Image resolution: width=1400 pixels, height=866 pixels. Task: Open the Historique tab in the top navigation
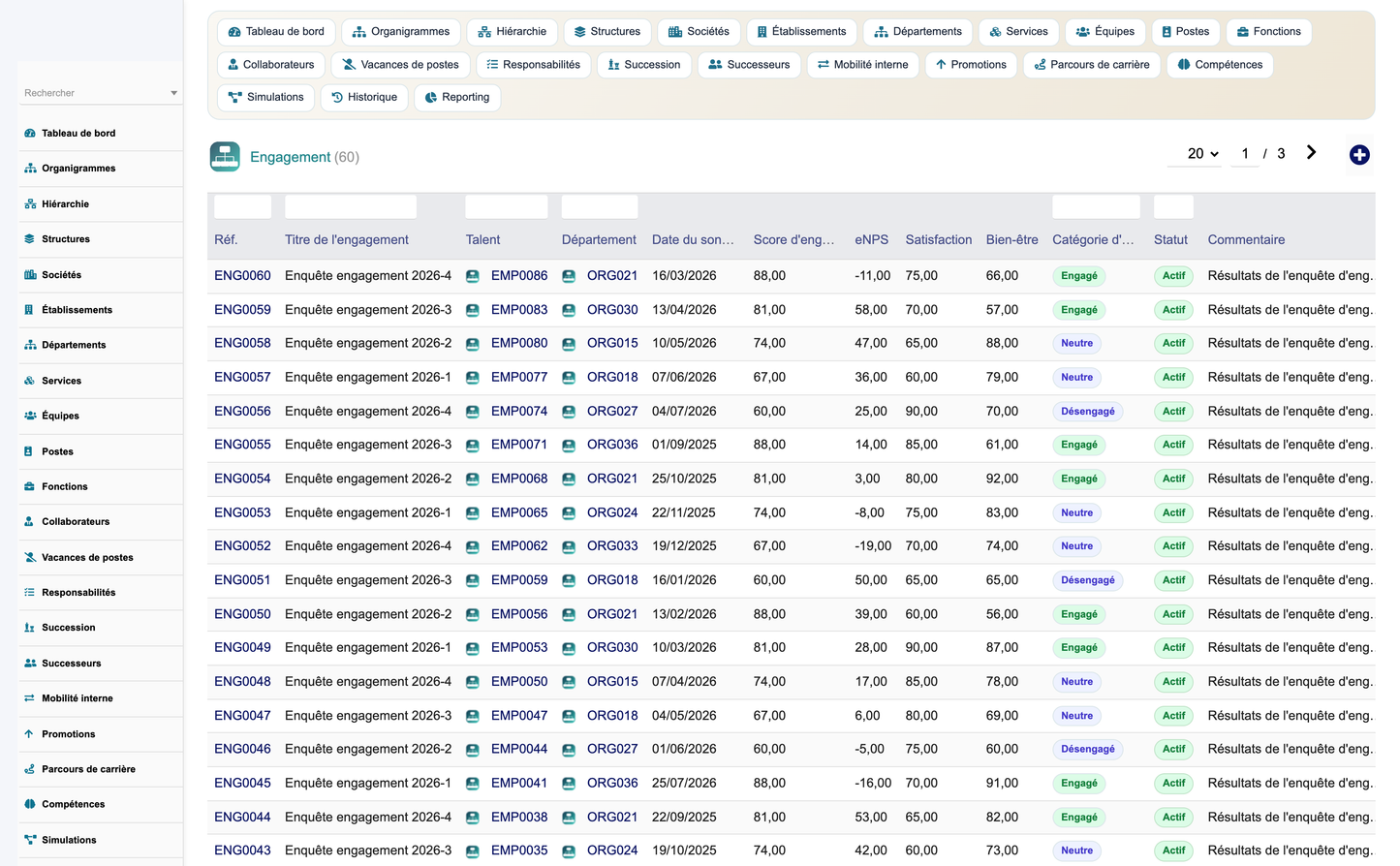pos(364,98)
